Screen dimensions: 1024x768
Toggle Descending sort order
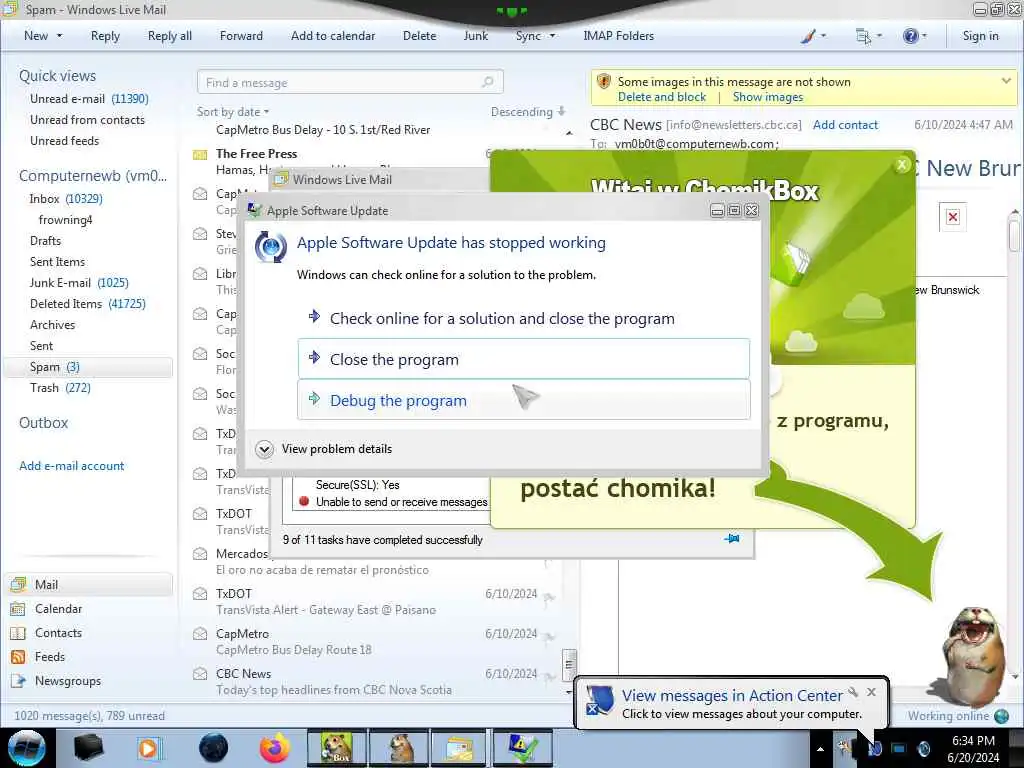[x=528, y=112]
